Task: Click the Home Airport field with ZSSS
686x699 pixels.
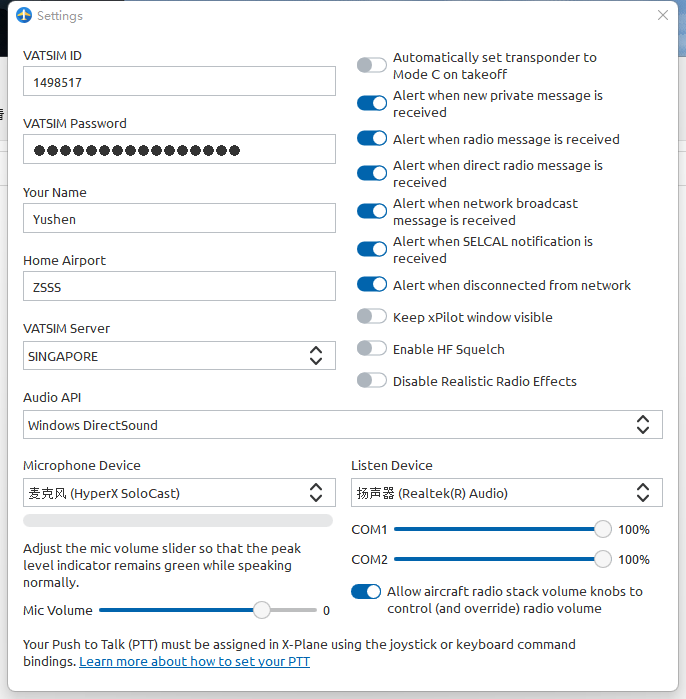Action: click(179, 286)
